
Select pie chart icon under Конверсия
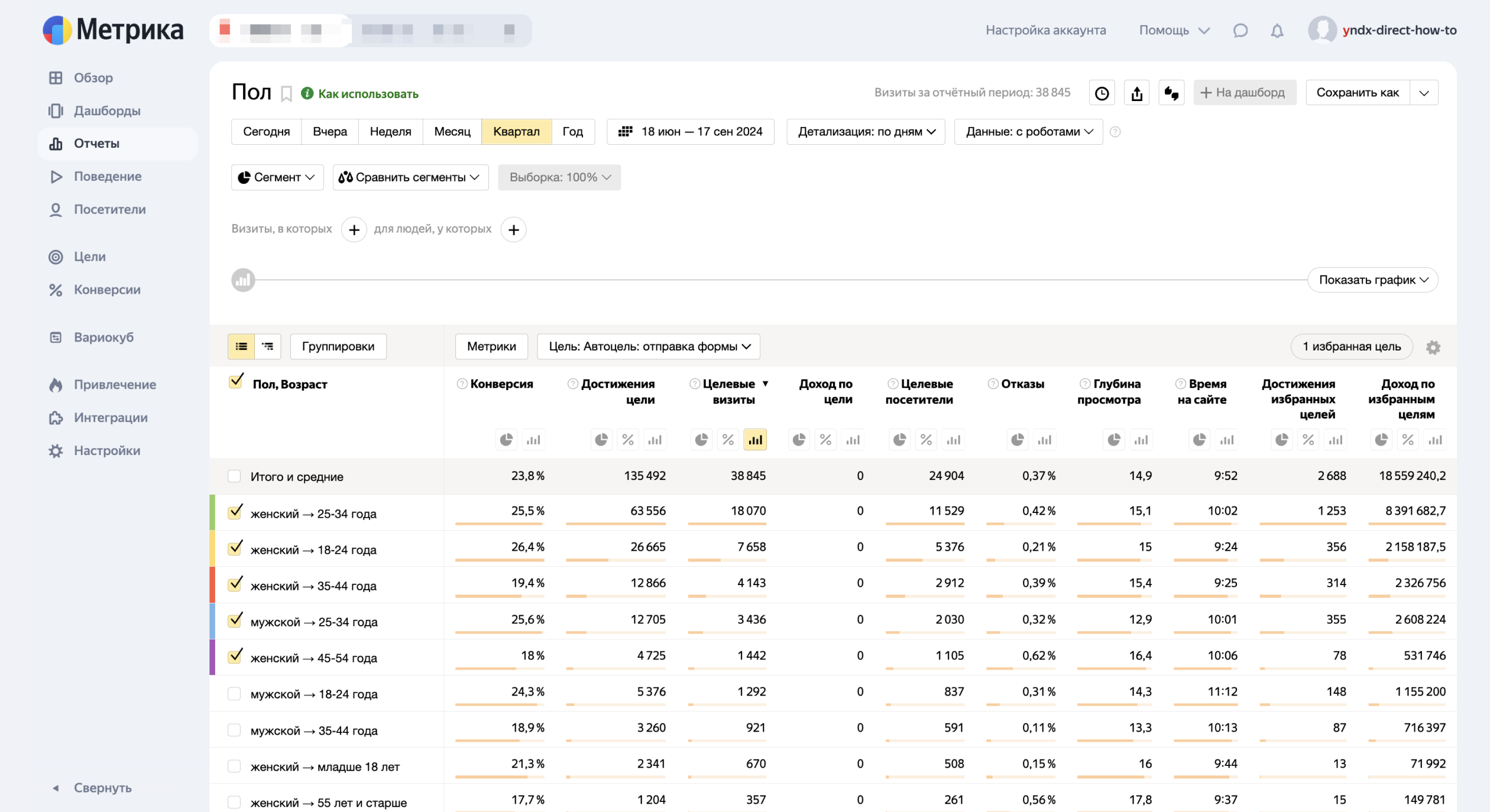point(506,440)
